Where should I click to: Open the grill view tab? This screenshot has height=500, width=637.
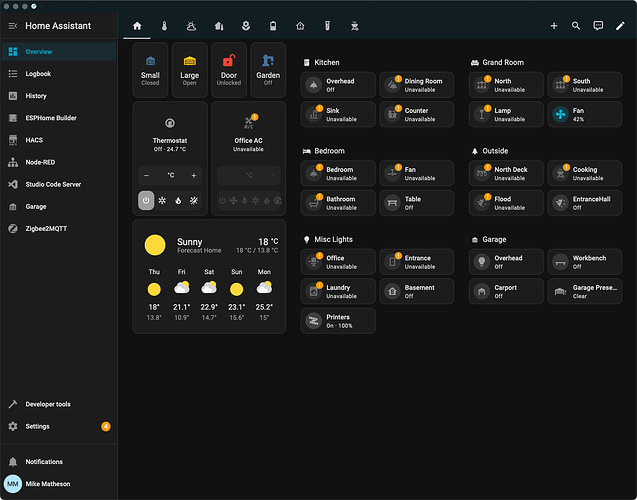pos(355,26)
